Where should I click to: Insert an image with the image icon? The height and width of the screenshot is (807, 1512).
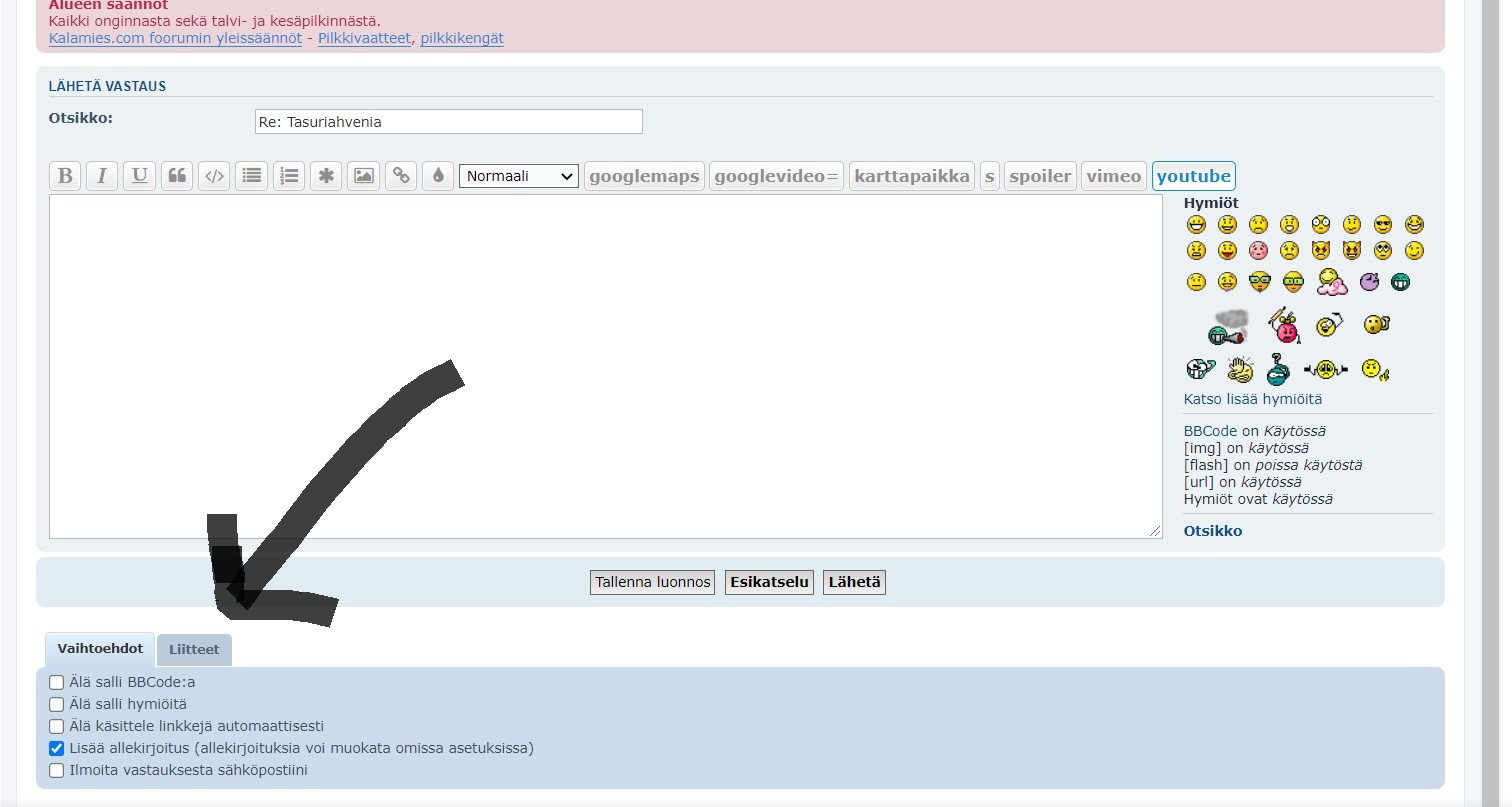(x=364, y=176)
